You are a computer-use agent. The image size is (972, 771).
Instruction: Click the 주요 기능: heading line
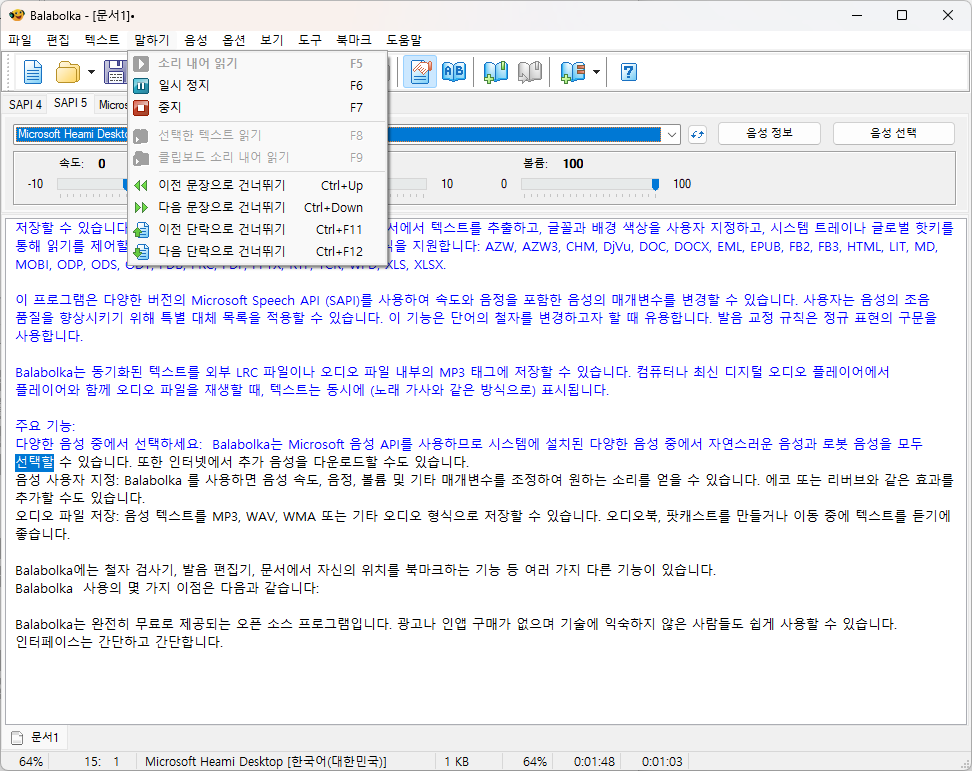(45, 426)
